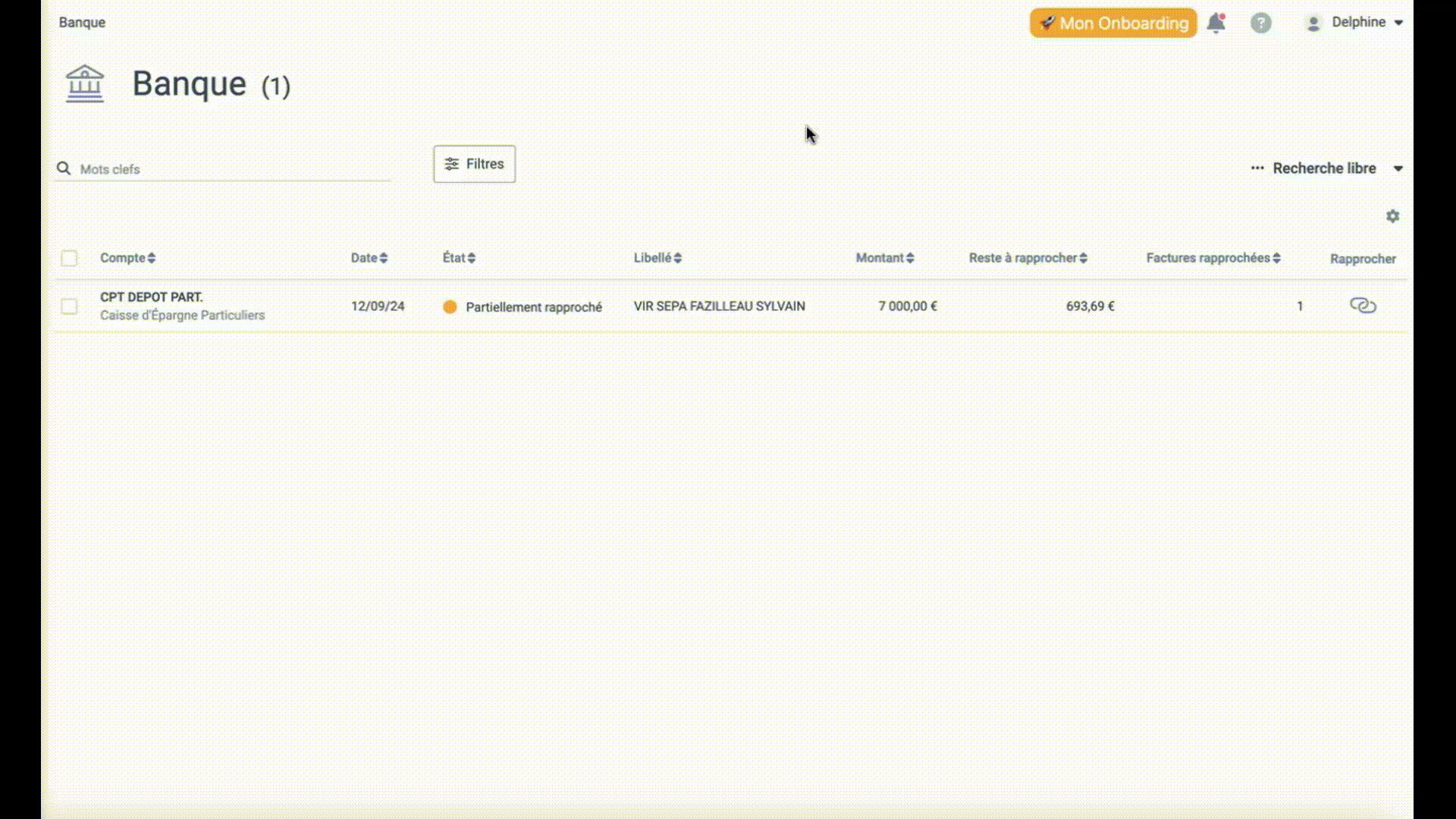The image size is (1456, 819).
Task: Click the bank building icon
Action: coord(85,83)
